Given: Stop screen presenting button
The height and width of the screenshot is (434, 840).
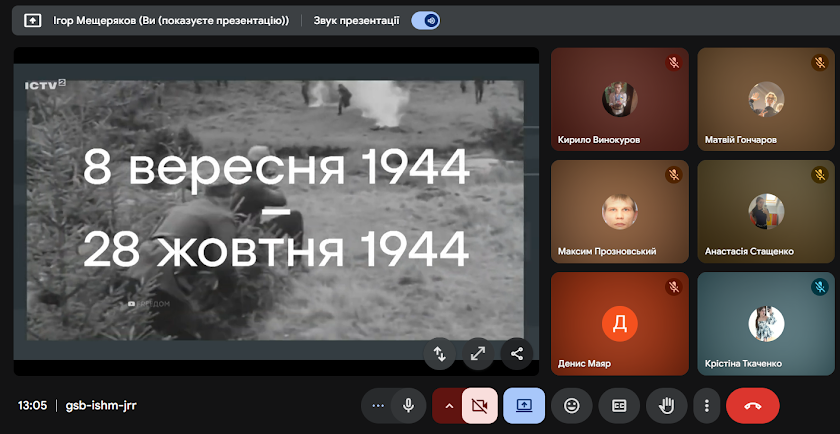Looking at the screenshot, I should pos(524,405).
